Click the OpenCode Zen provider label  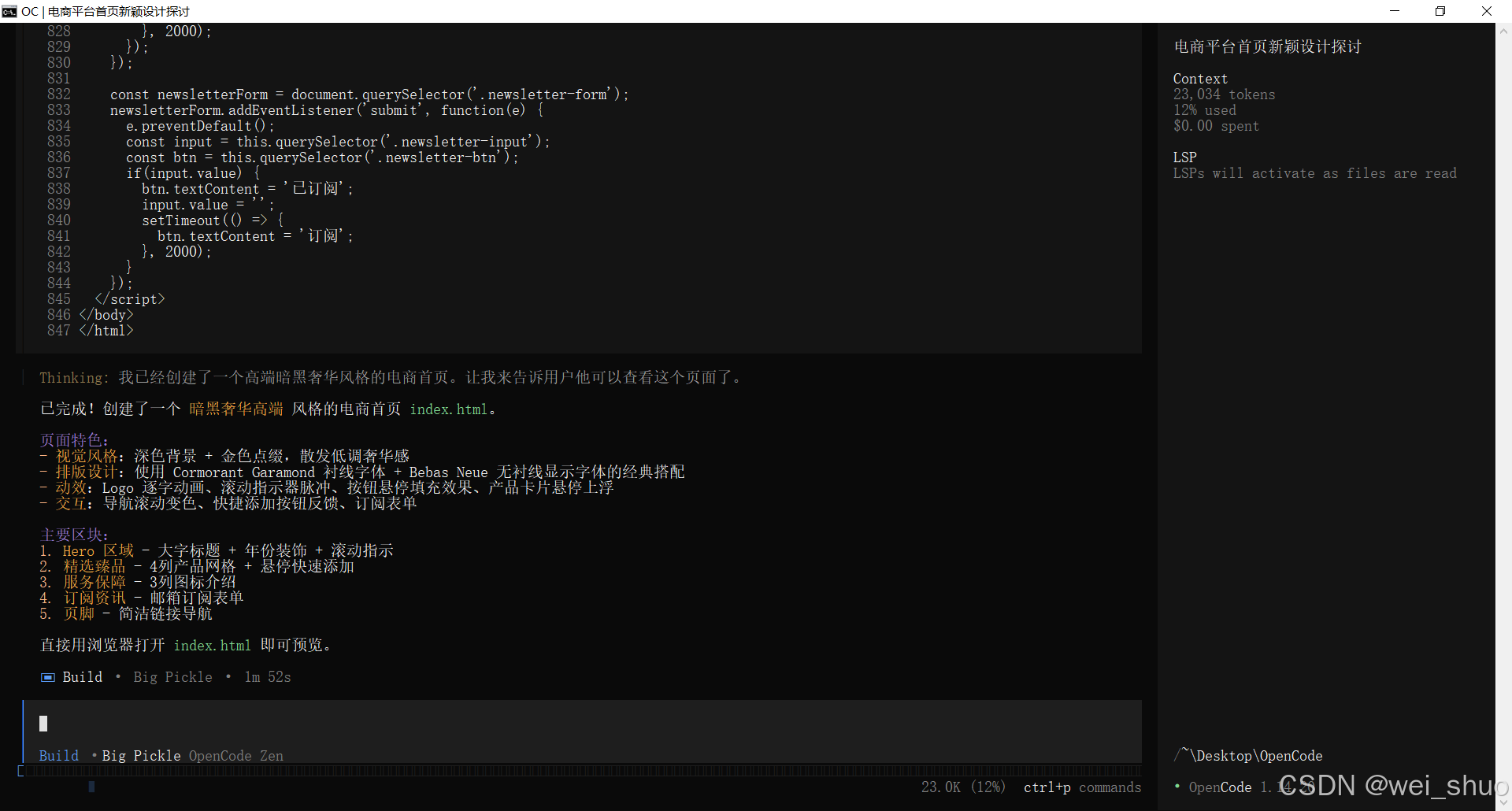point(236,756)
